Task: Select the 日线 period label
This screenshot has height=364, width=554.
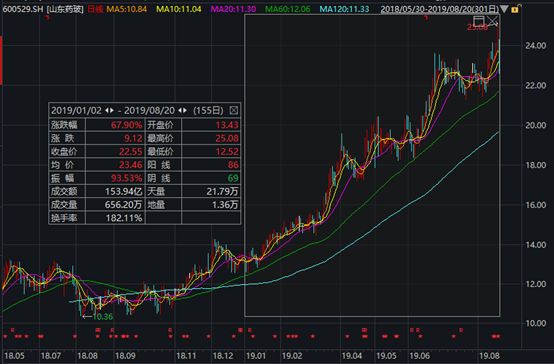Action: click(95, 9)
